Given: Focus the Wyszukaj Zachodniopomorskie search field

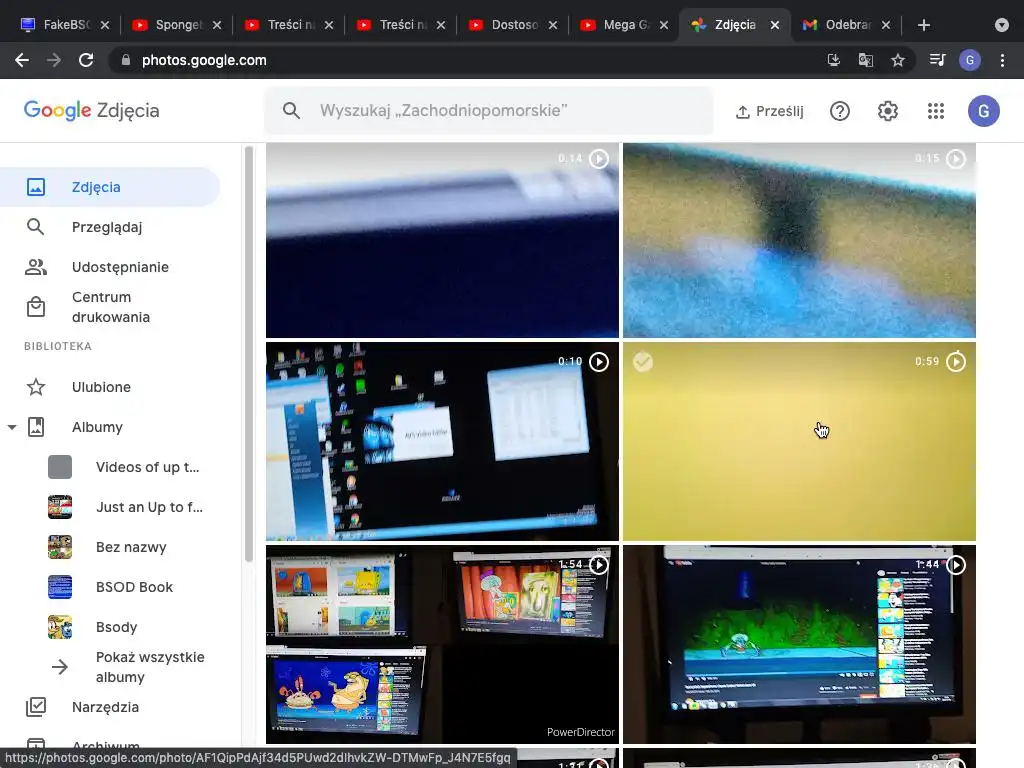Looking at the screenshot, I should (x=489, y=110).
